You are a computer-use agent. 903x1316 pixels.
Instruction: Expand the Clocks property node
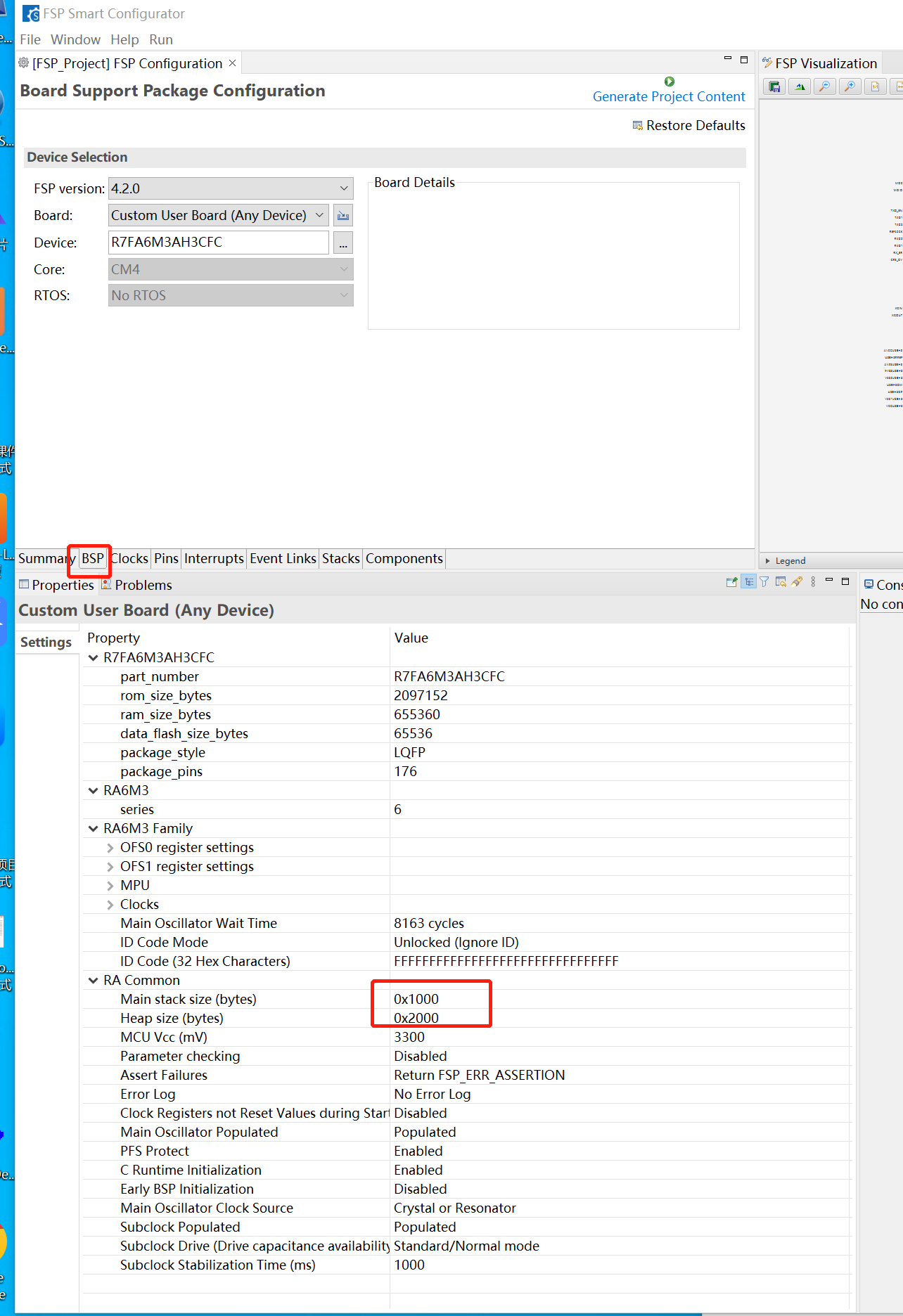[110, 905]
